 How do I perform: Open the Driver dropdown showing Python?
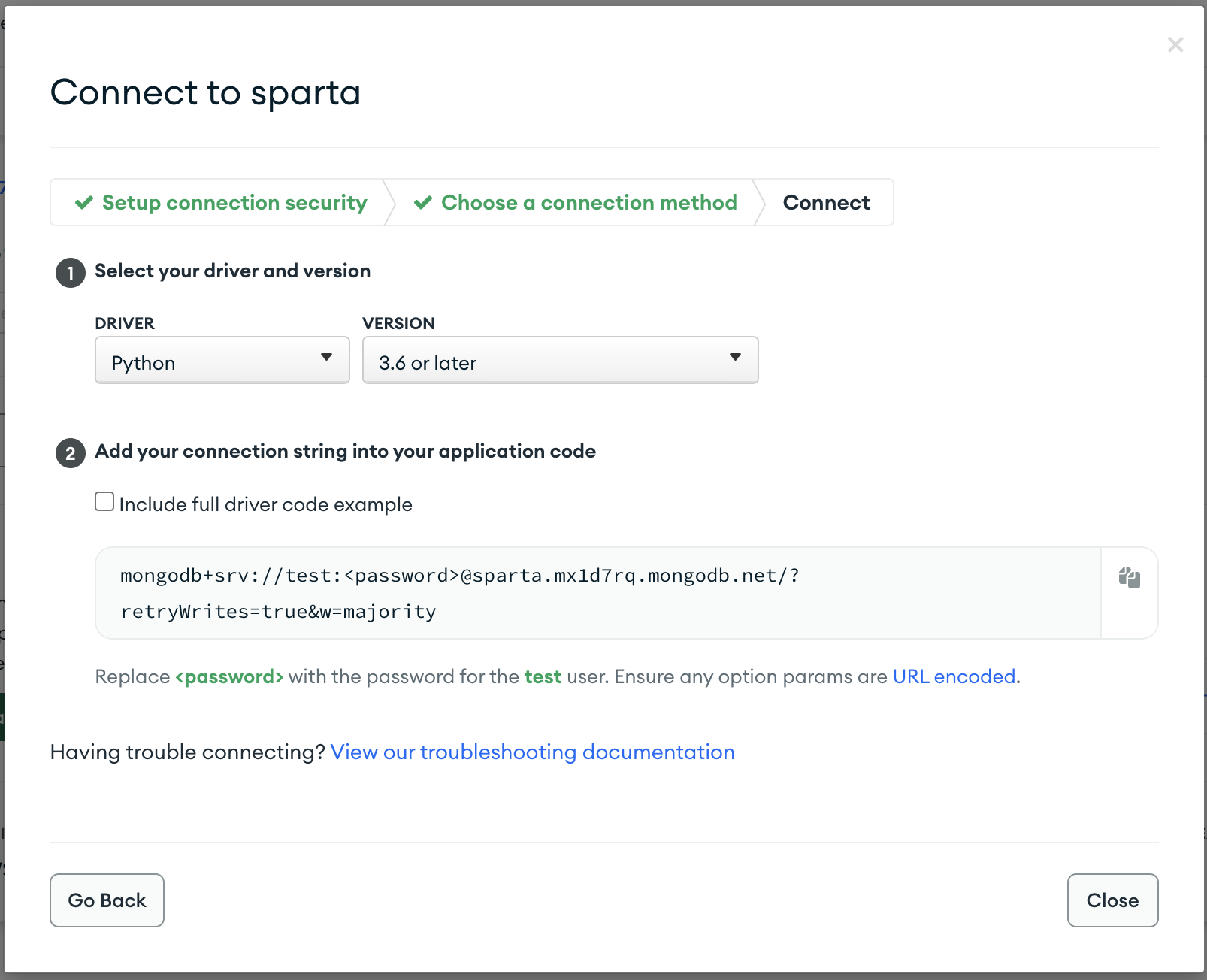click(x=222, y=360)
